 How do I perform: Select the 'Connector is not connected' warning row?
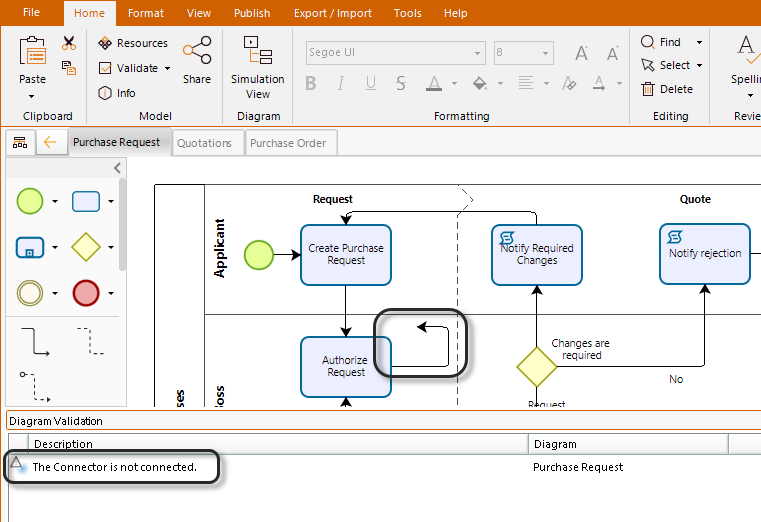click(x=114, y=467)
